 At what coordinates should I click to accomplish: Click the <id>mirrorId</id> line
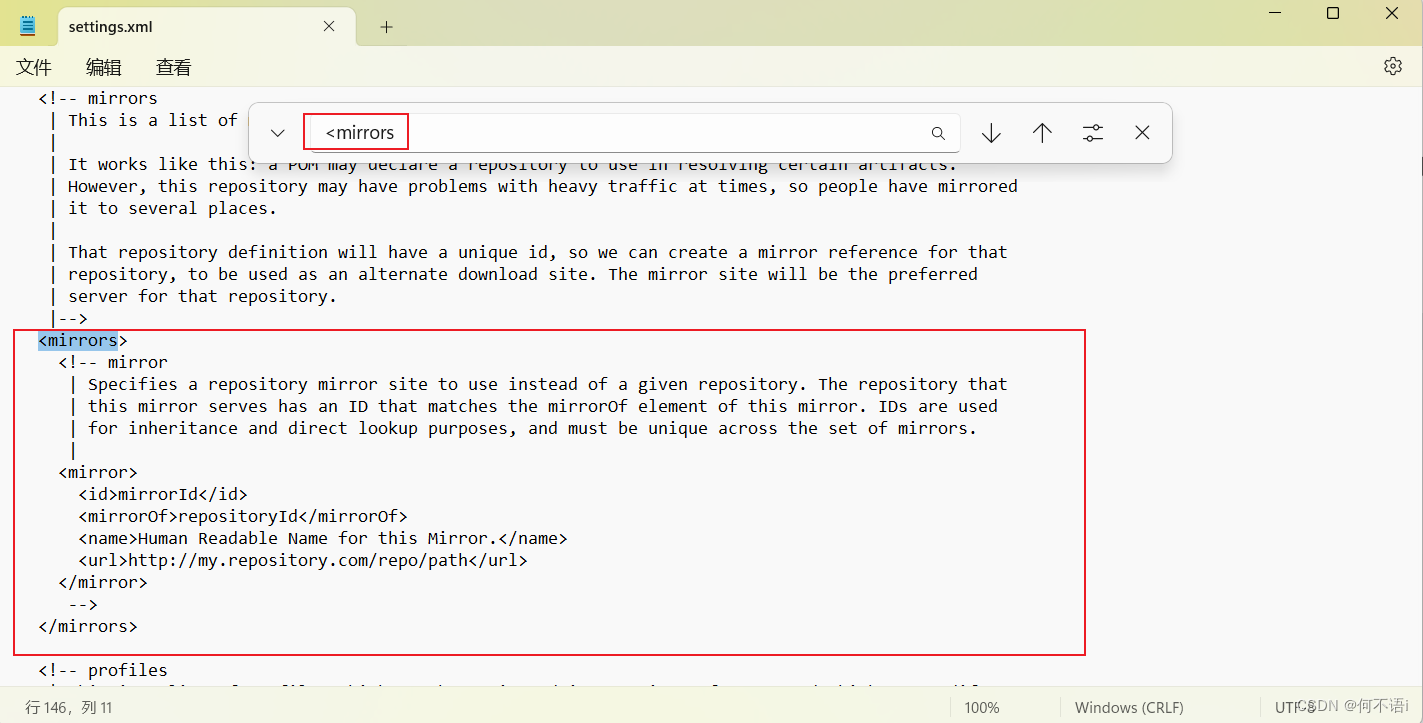click(x=163, y=494)
